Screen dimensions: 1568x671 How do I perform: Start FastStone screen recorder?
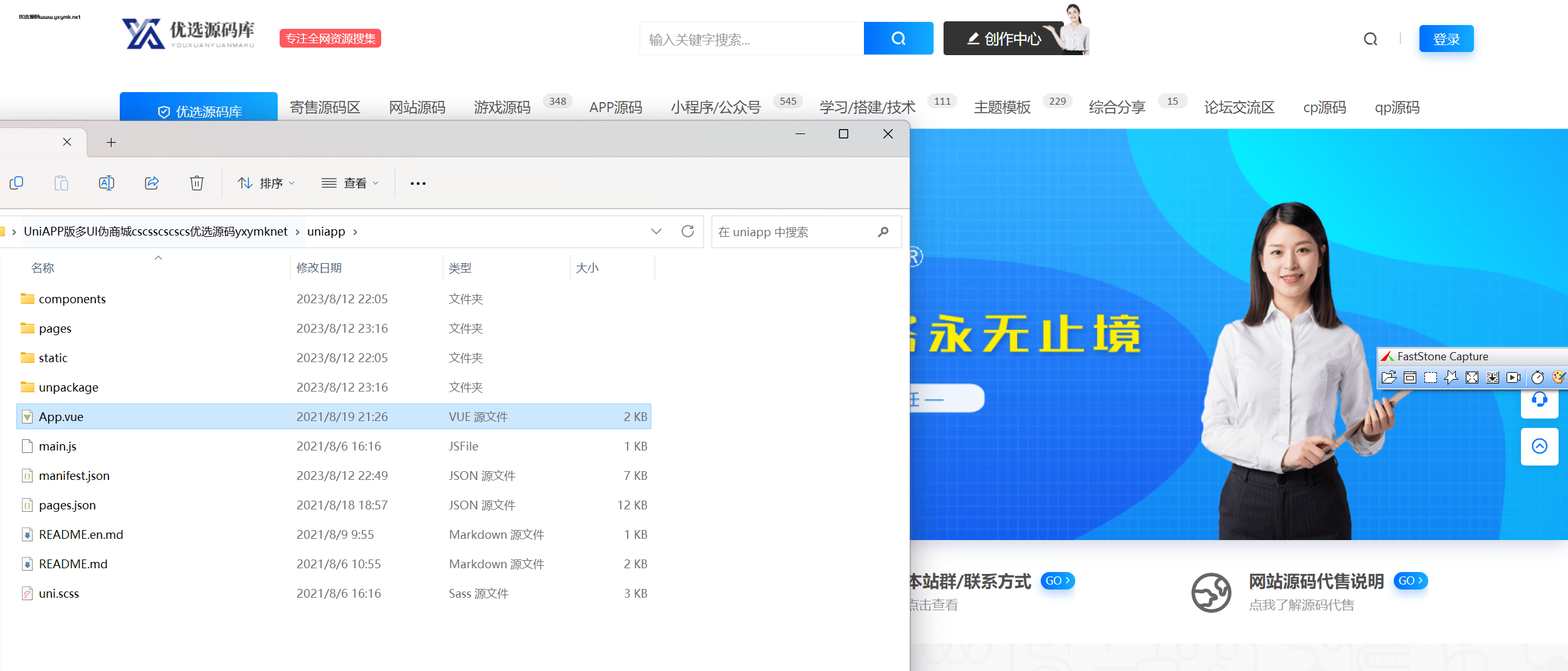click(1513, 377)
